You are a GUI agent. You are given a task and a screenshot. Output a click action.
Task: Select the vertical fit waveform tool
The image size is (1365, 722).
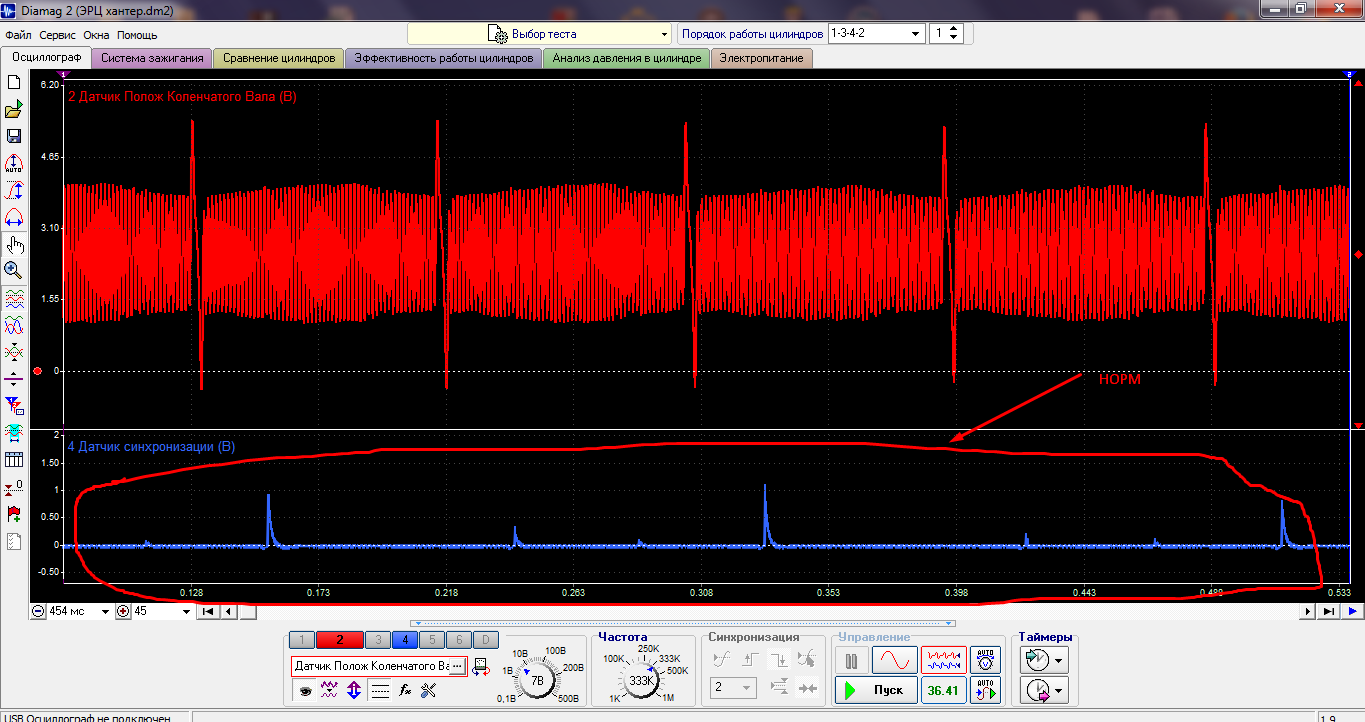[14, 190]
